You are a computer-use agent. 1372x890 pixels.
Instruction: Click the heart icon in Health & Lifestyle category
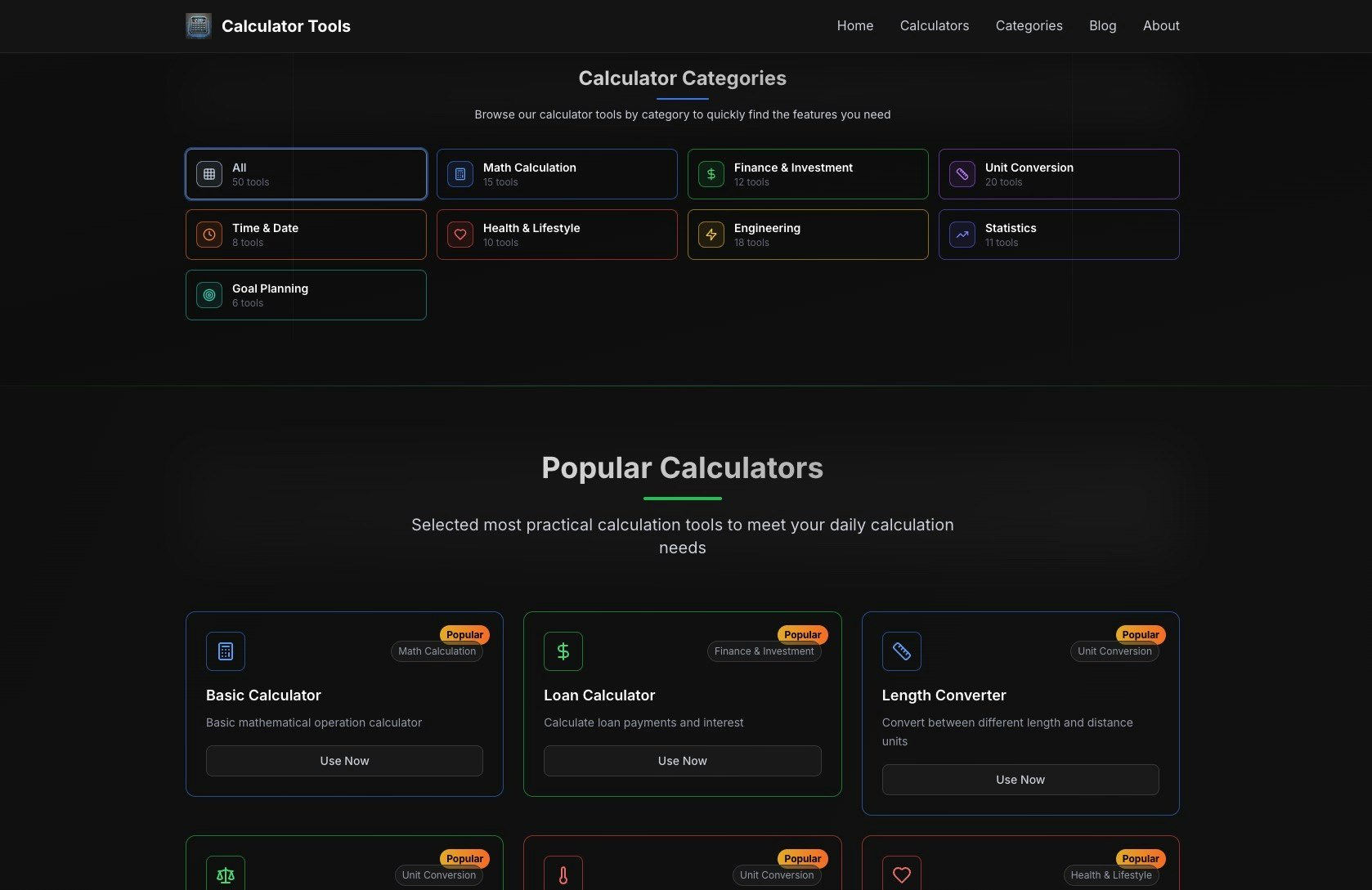click(x=460, y=235)
